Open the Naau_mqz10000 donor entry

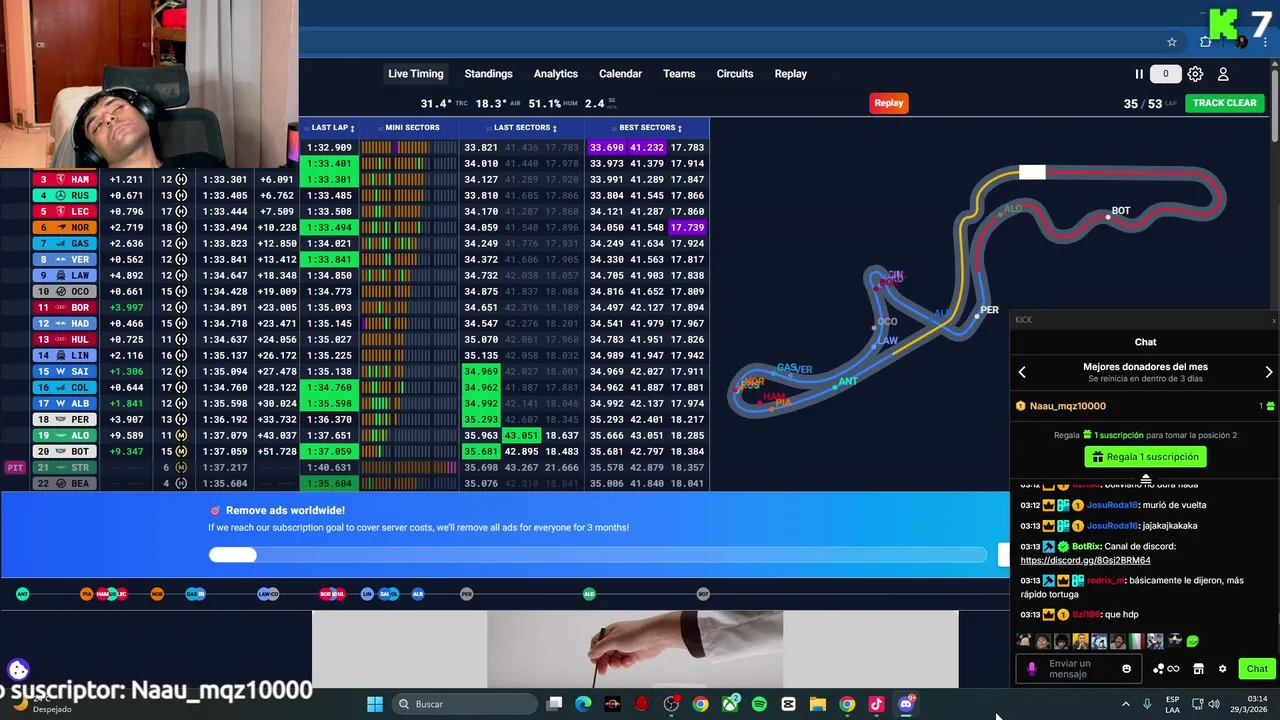click(x=1145, y=406)
